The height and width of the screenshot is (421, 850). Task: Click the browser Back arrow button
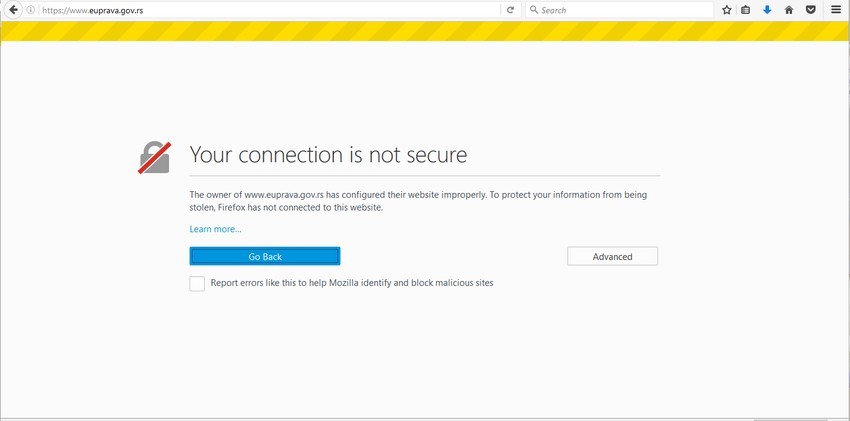coord(14,10)
